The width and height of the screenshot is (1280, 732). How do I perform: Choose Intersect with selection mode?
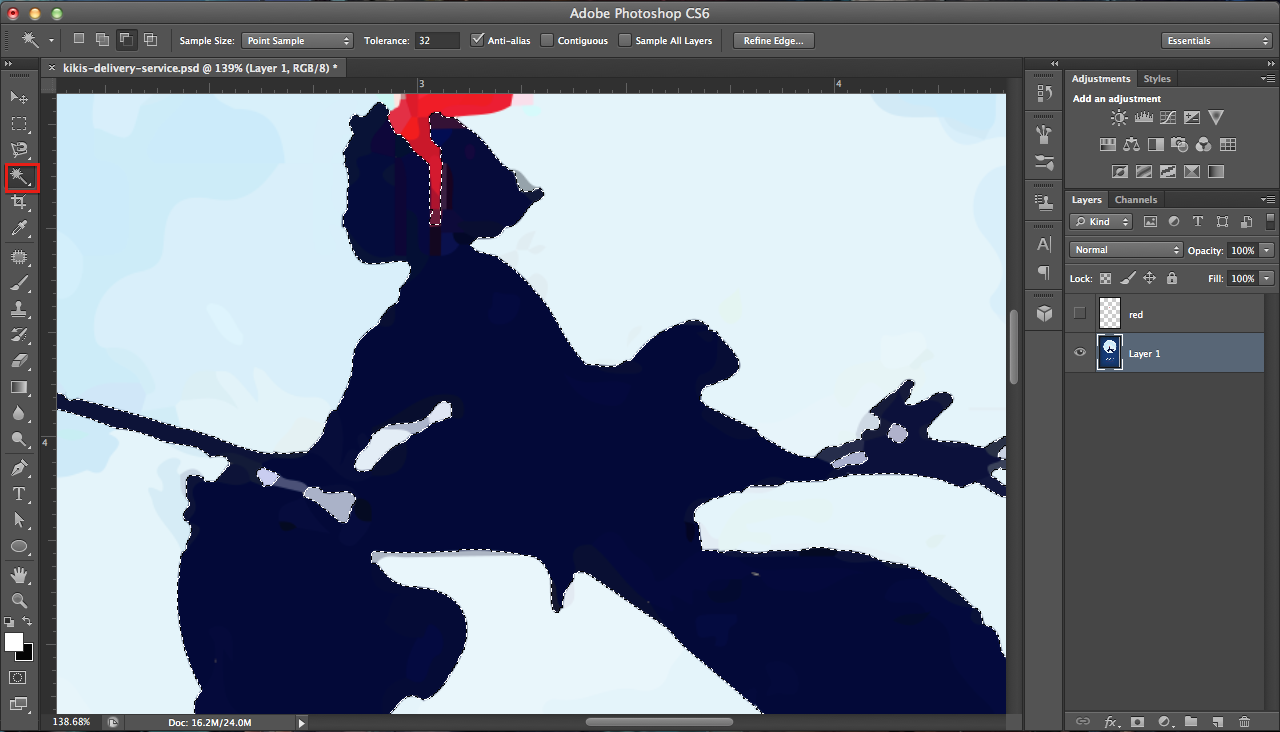click(x=150, y=40)
